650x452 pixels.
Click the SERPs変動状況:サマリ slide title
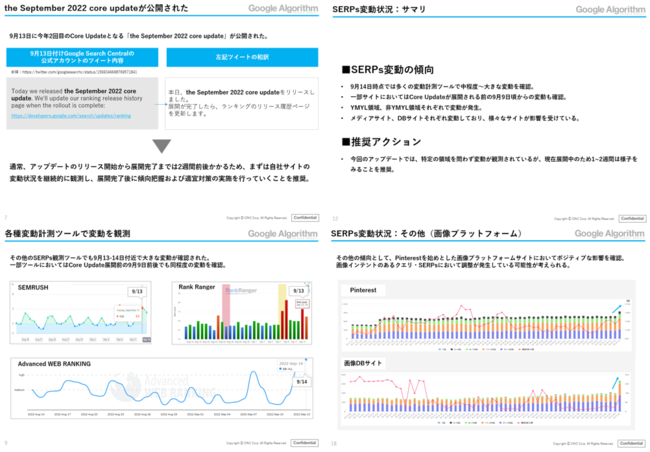pos(379,9)
